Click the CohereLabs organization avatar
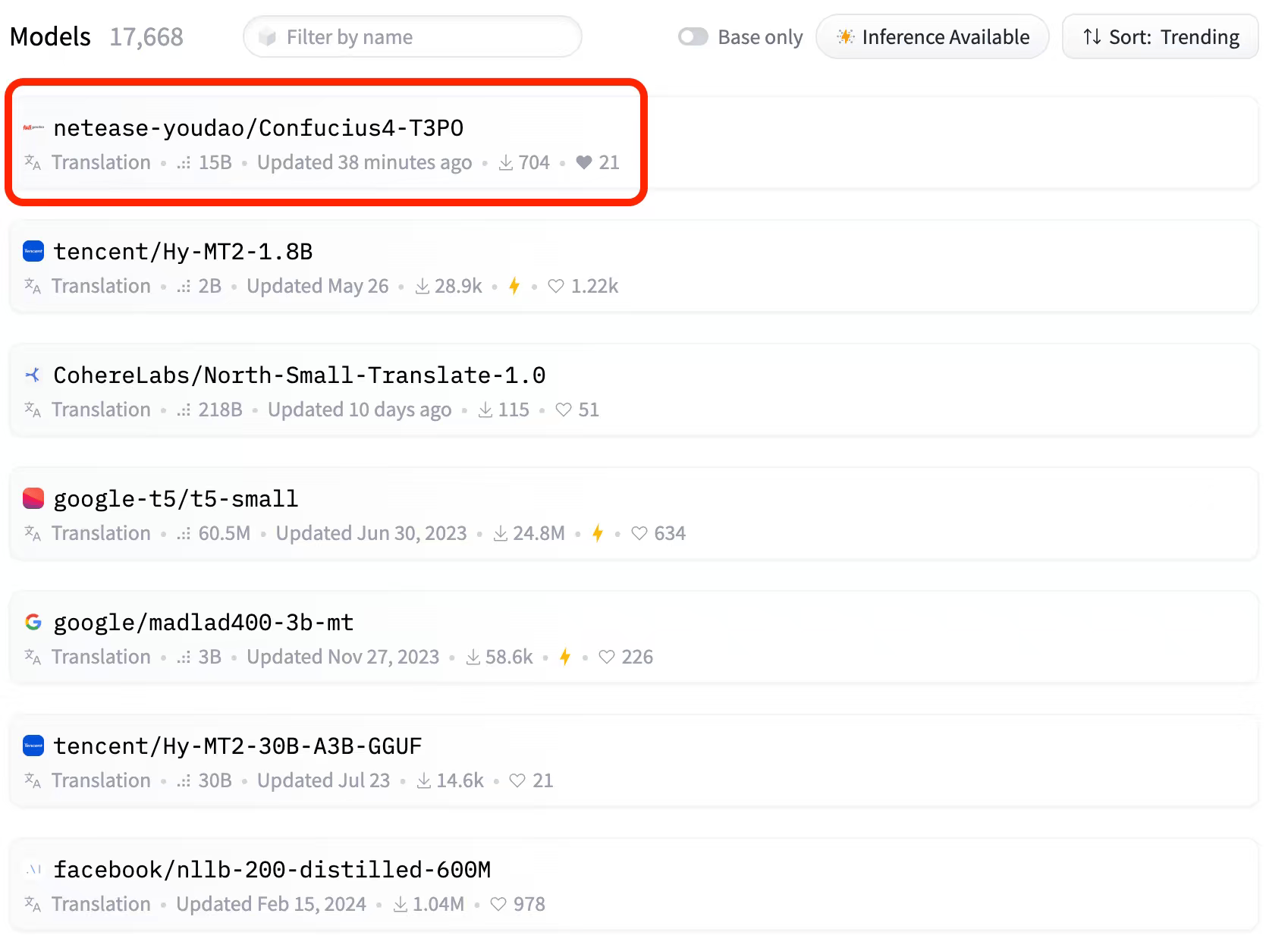 point(33,375)
